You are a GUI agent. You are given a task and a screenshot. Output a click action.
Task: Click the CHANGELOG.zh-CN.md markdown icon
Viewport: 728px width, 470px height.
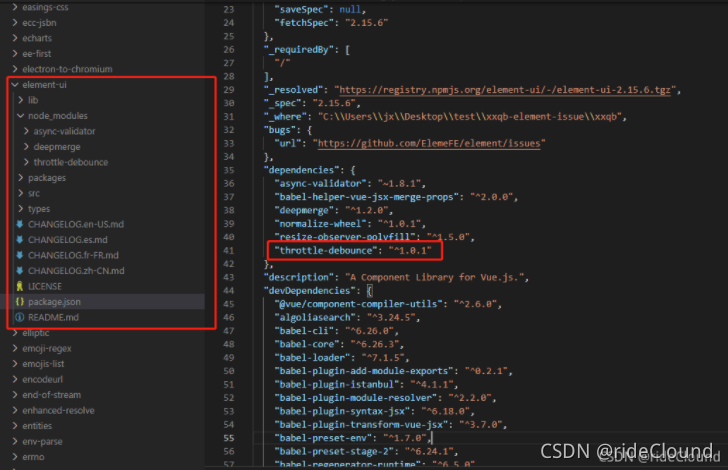(20, 271)
